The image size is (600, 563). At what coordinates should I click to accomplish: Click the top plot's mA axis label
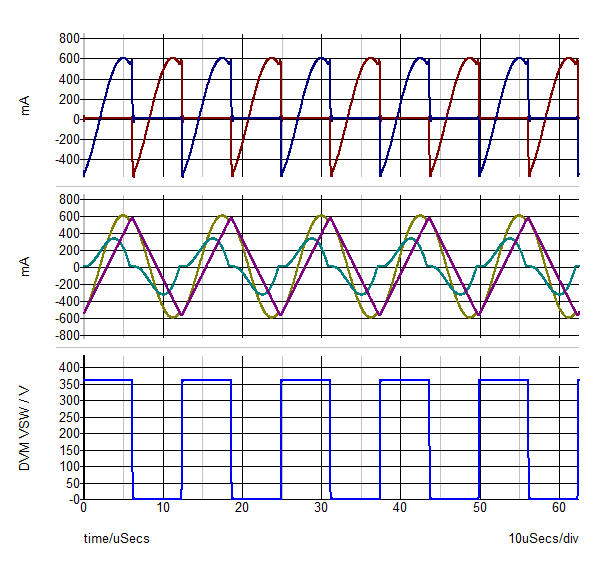(x=27, y=106)
